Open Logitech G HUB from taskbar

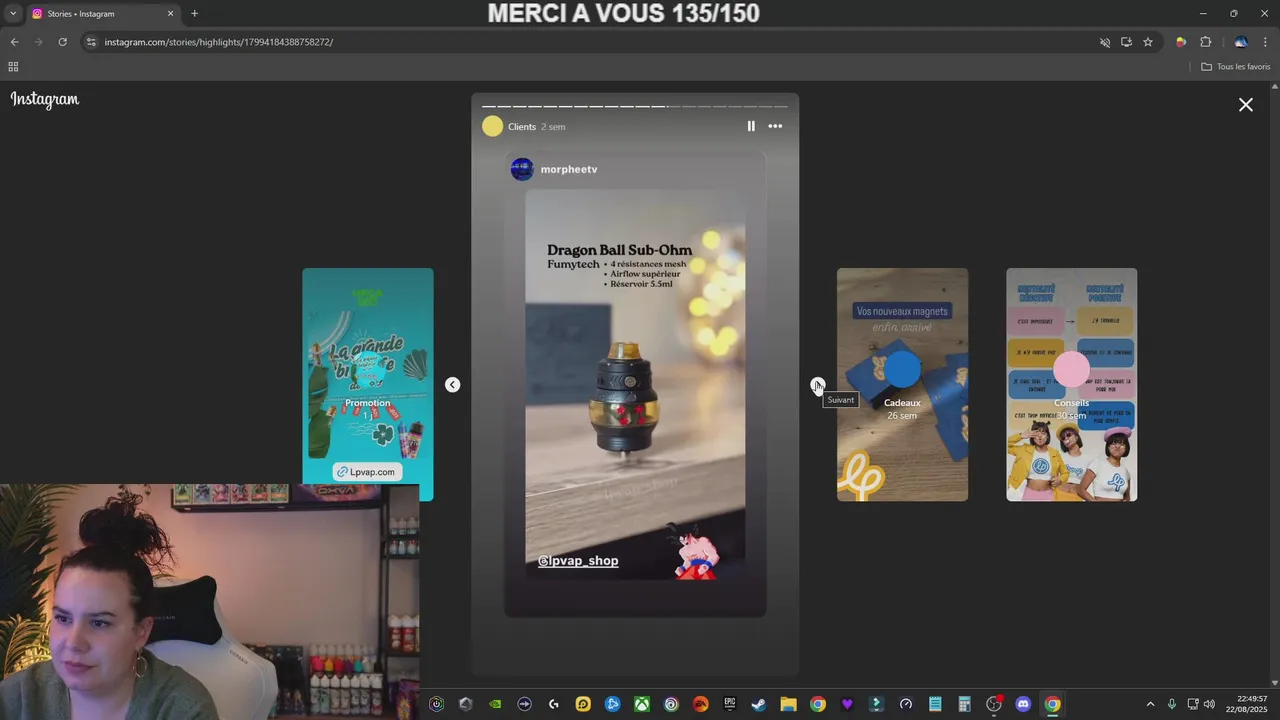coord(554,704)
